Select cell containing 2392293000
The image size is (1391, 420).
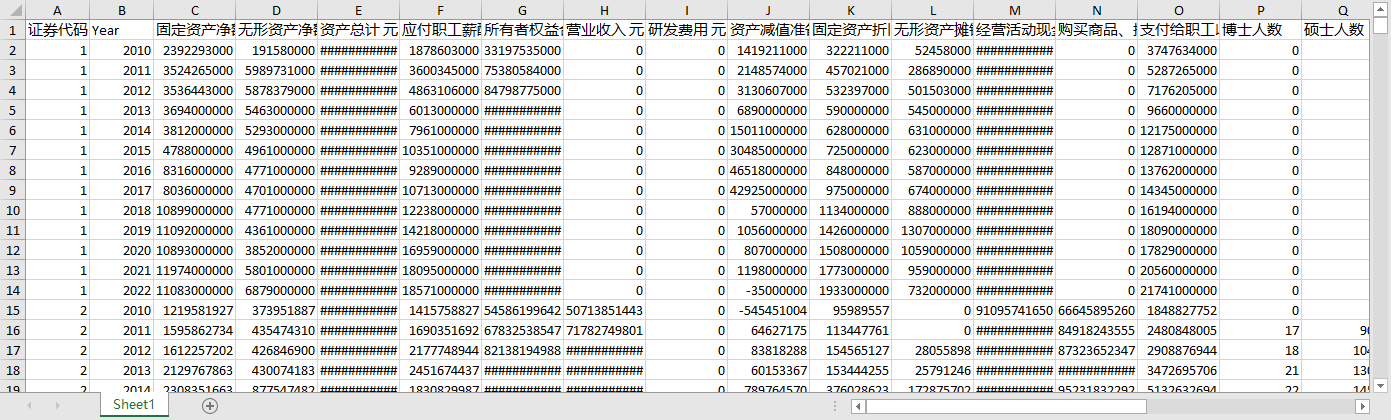coord(194,50)
